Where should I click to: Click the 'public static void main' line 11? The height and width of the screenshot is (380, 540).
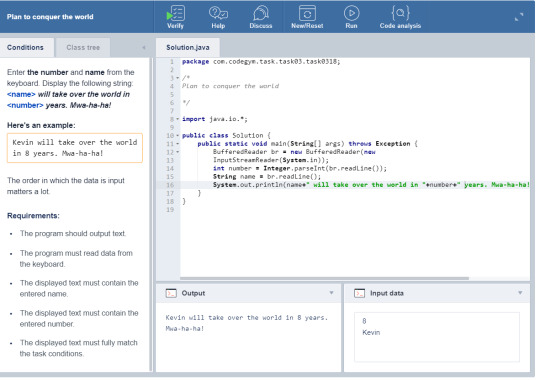(309, 144)
